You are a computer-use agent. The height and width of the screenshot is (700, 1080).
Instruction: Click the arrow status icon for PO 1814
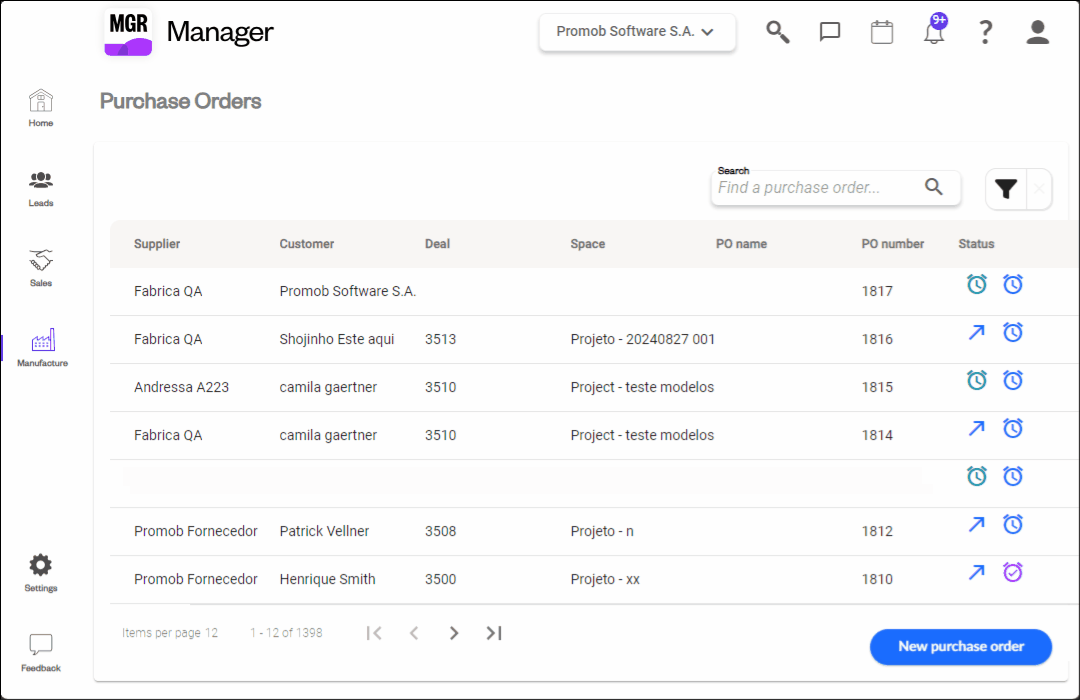click(977, 428)
